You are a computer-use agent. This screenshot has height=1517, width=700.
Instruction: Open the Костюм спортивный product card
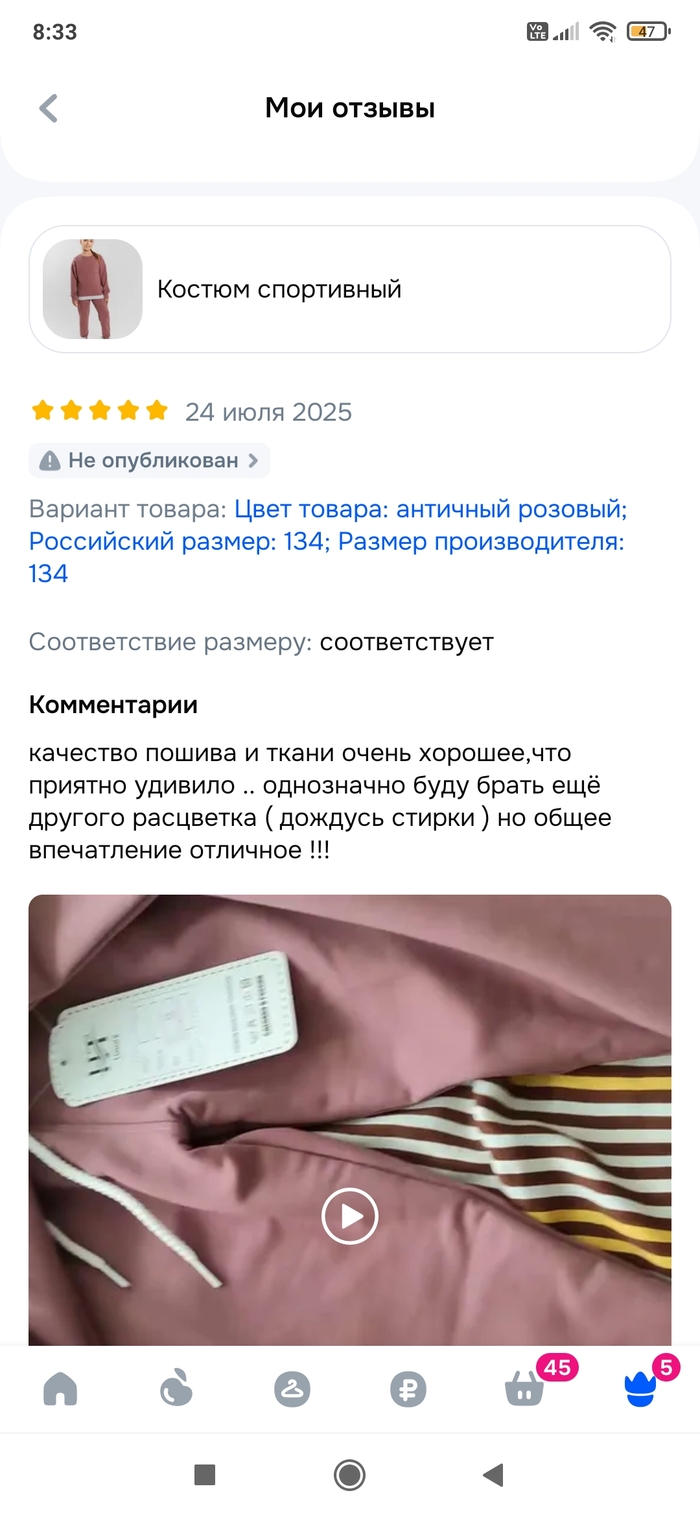pyautogui.click(x=350, y=289)
